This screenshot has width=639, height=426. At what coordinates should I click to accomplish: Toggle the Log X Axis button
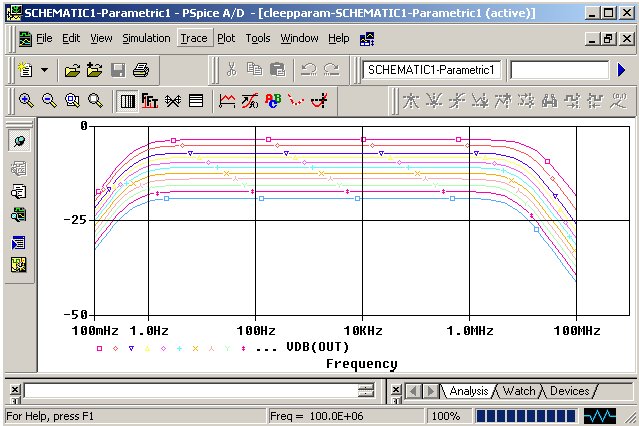coord(127,101)
